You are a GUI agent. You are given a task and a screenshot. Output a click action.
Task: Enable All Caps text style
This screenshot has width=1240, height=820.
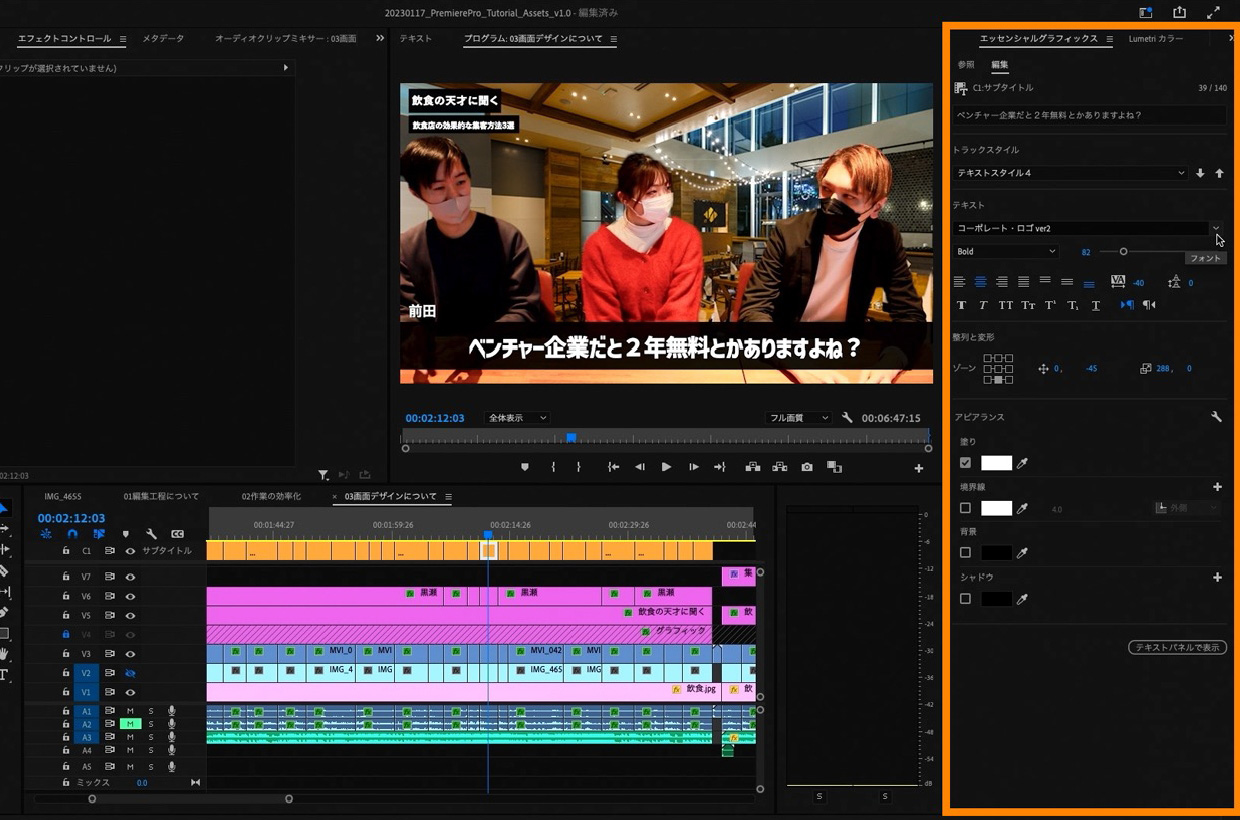(1005, 305)
